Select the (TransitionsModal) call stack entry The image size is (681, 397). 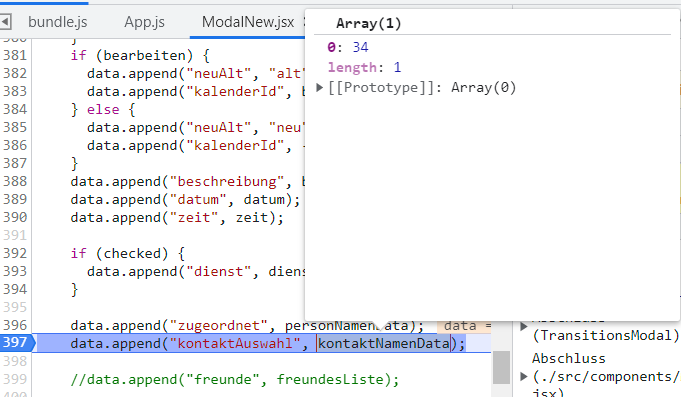coord(605,335)
